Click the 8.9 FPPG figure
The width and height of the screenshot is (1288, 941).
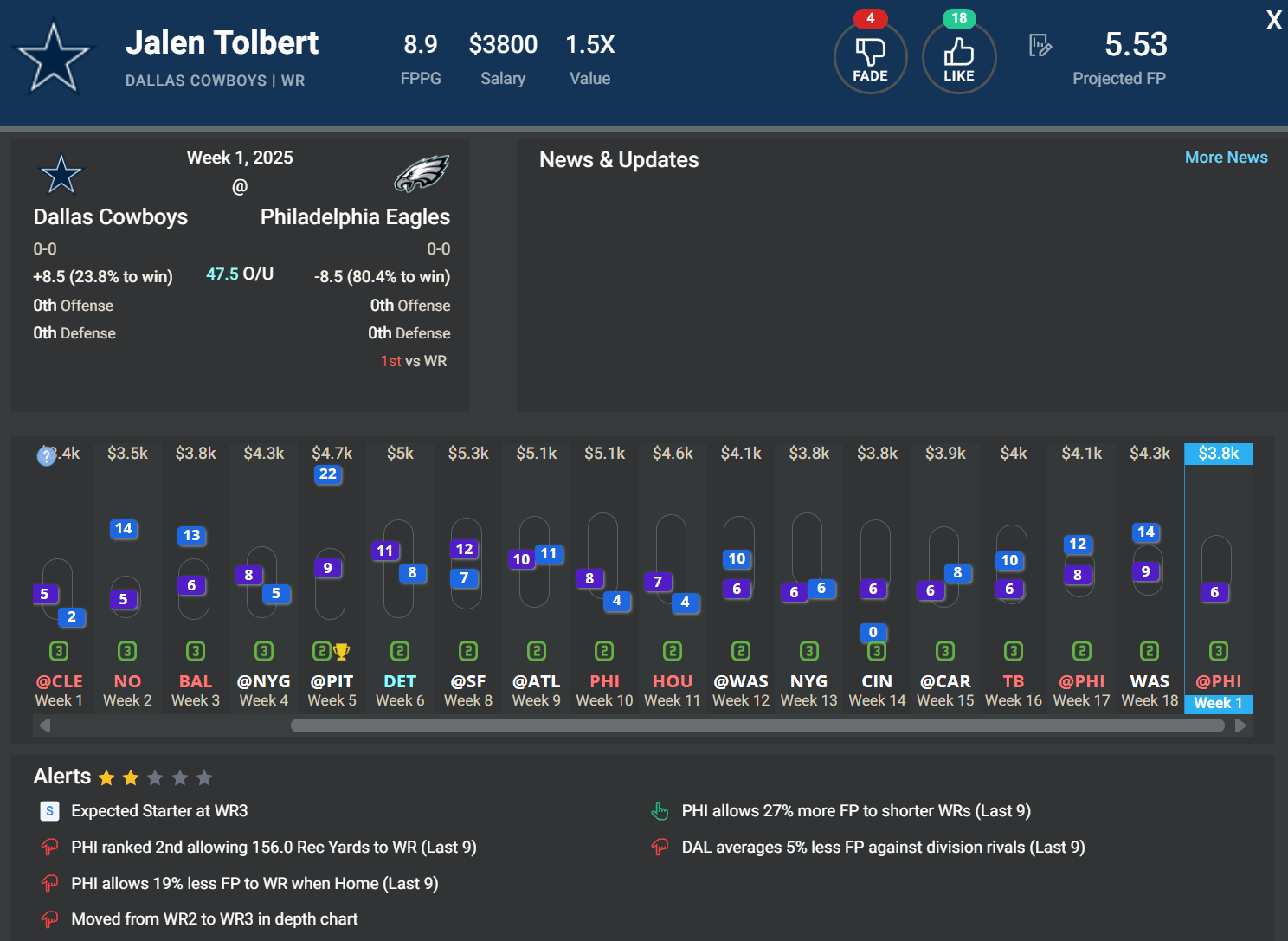421,44
